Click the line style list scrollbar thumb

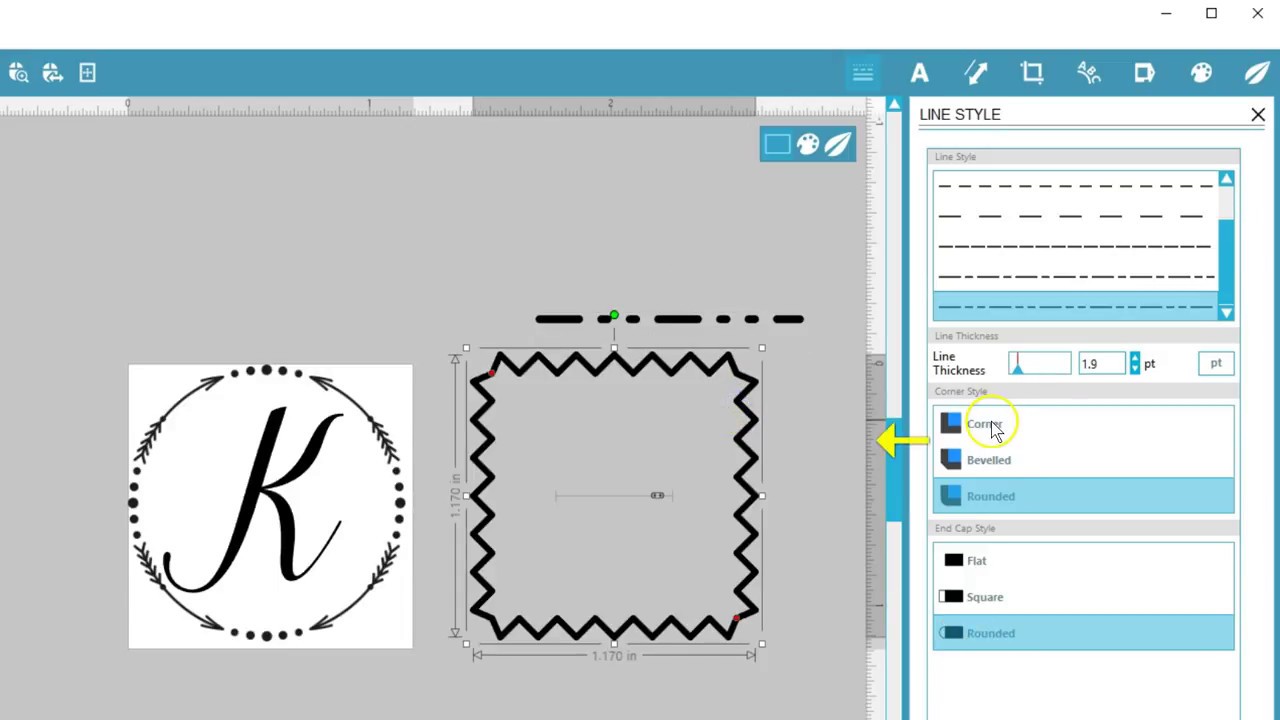point(1226,260)
